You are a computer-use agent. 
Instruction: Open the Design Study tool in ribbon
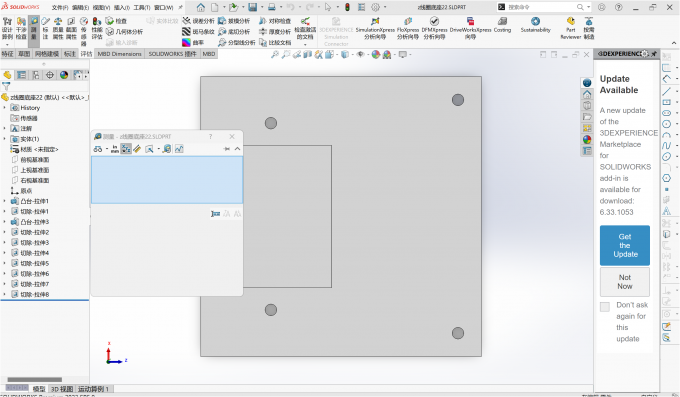click(7, 29)
